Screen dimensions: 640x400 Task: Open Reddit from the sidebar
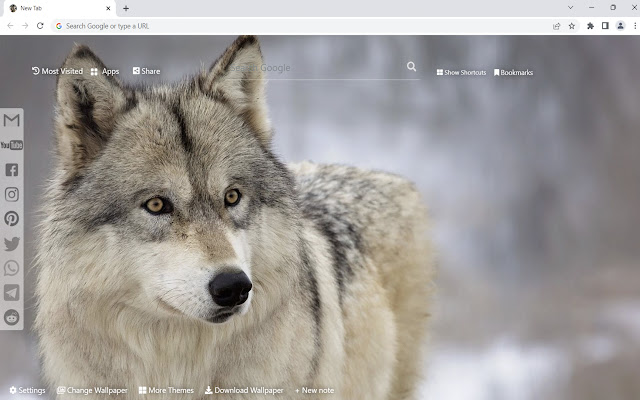coord(11,317)
